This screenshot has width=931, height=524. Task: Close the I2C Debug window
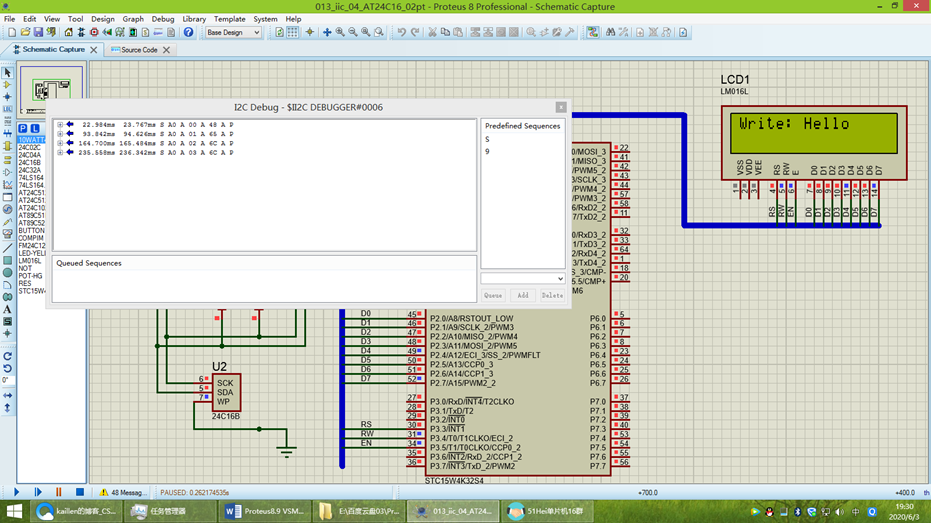click(x=561, y=107)
